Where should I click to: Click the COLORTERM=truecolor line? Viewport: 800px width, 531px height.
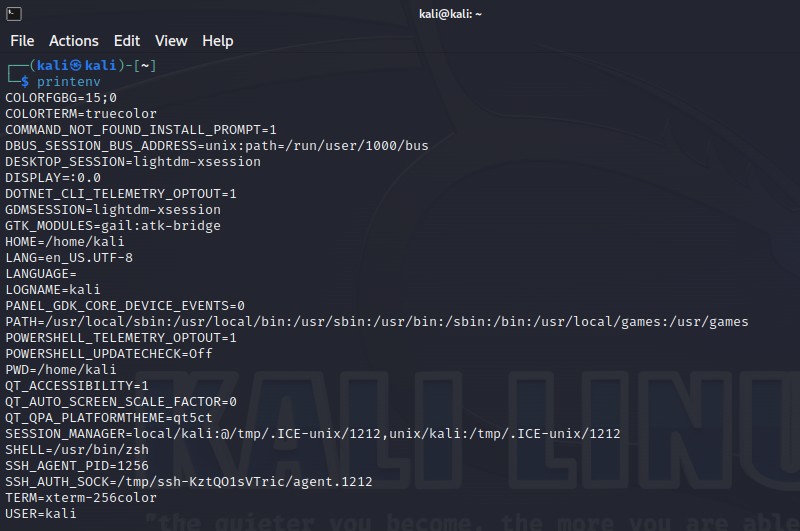(x=81, y=113)
